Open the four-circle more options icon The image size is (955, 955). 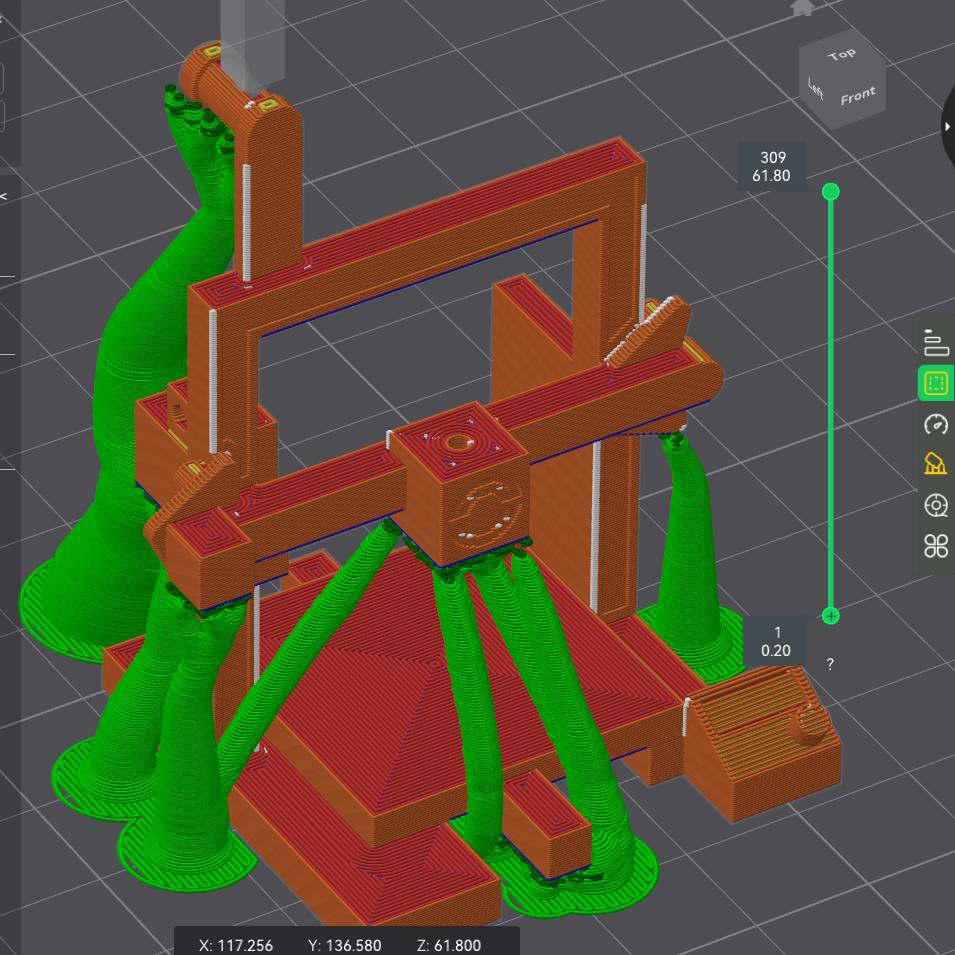936,546
